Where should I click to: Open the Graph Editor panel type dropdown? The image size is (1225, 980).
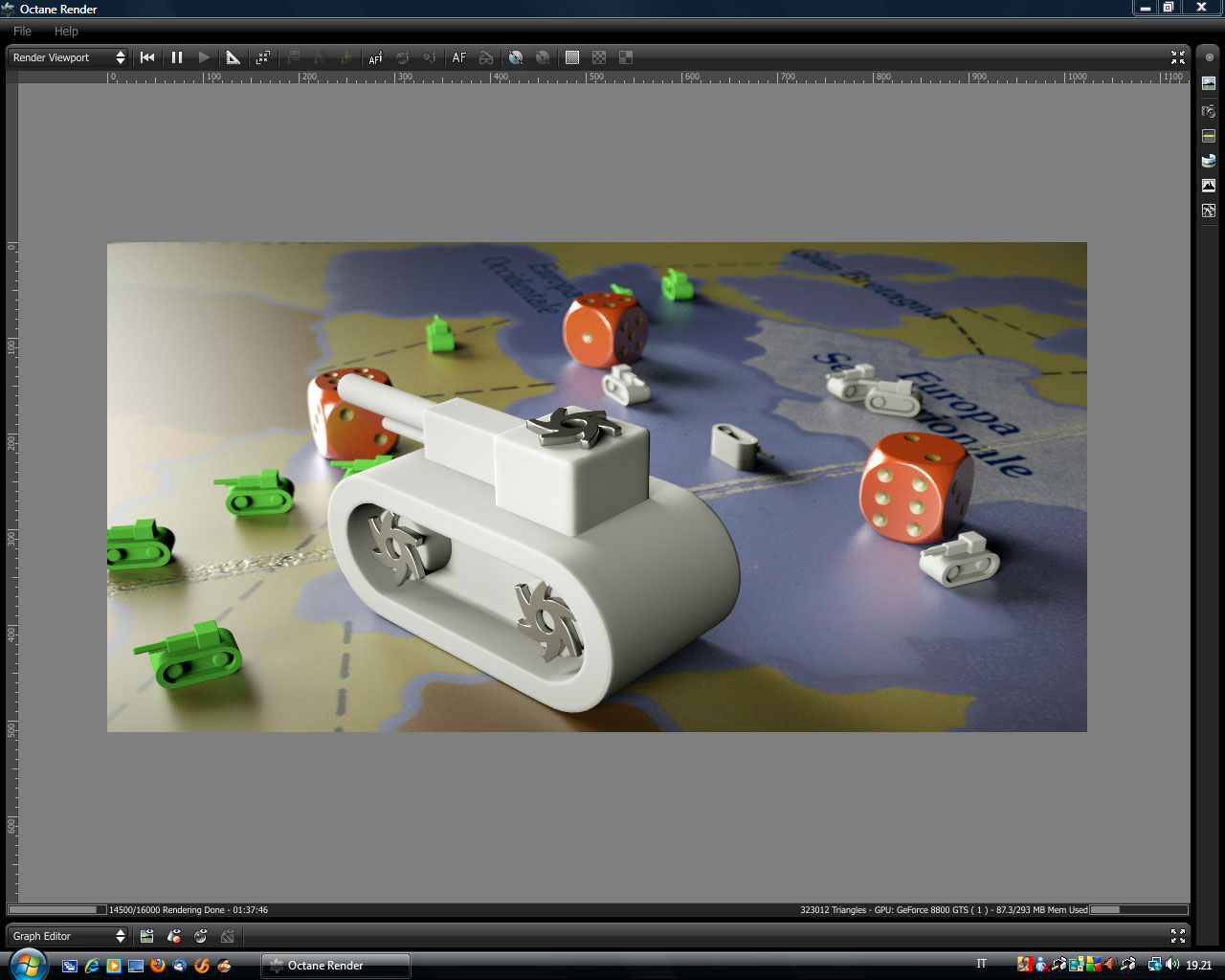[68, 936]
